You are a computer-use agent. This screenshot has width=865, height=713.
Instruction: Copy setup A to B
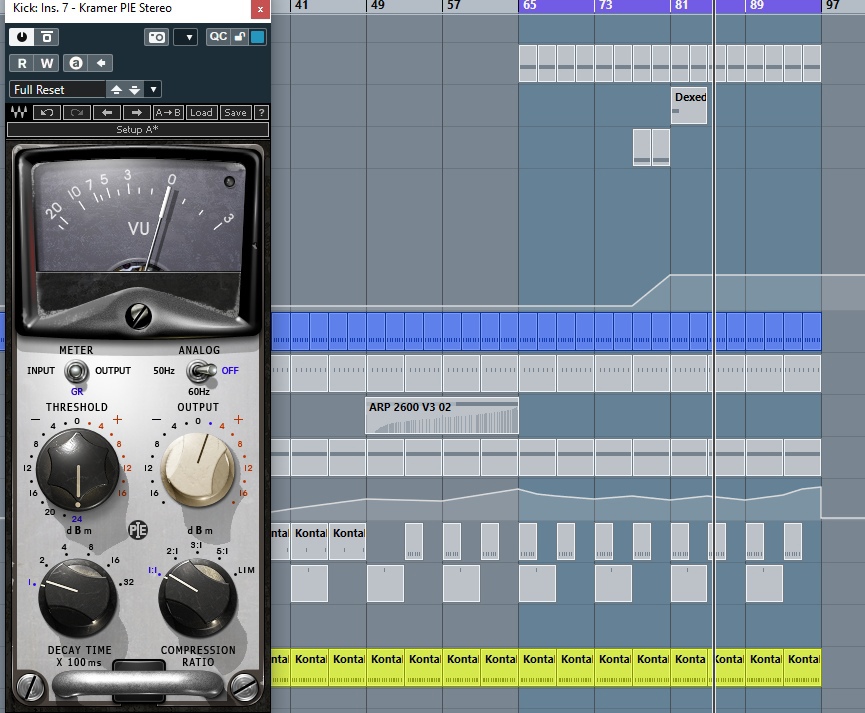point(168,113)
